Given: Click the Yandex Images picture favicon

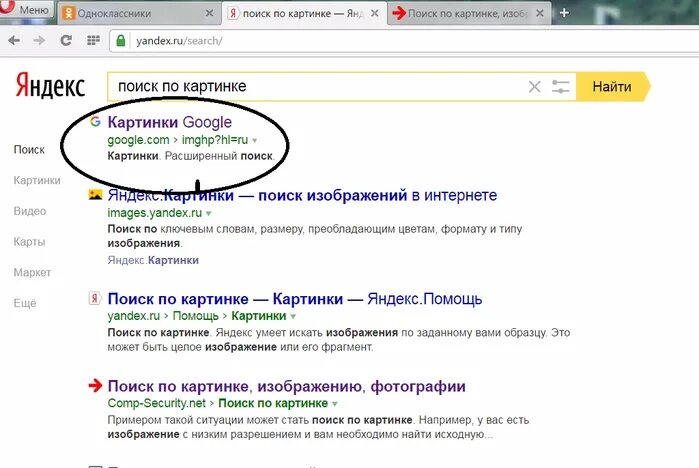Looking at the screenshot, I should point(95,194).
